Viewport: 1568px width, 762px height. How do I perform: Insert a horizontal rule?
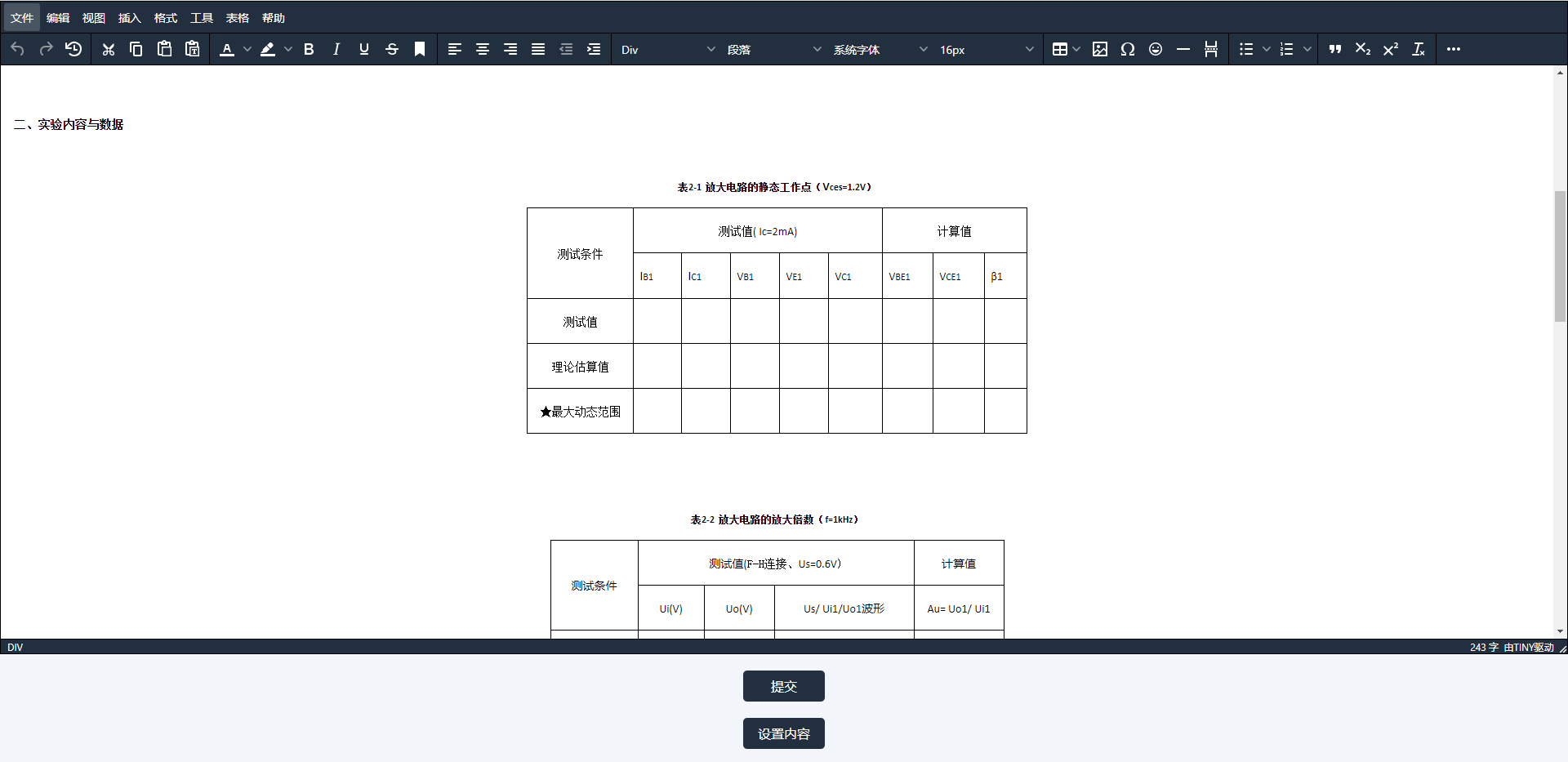point(1183,49)
